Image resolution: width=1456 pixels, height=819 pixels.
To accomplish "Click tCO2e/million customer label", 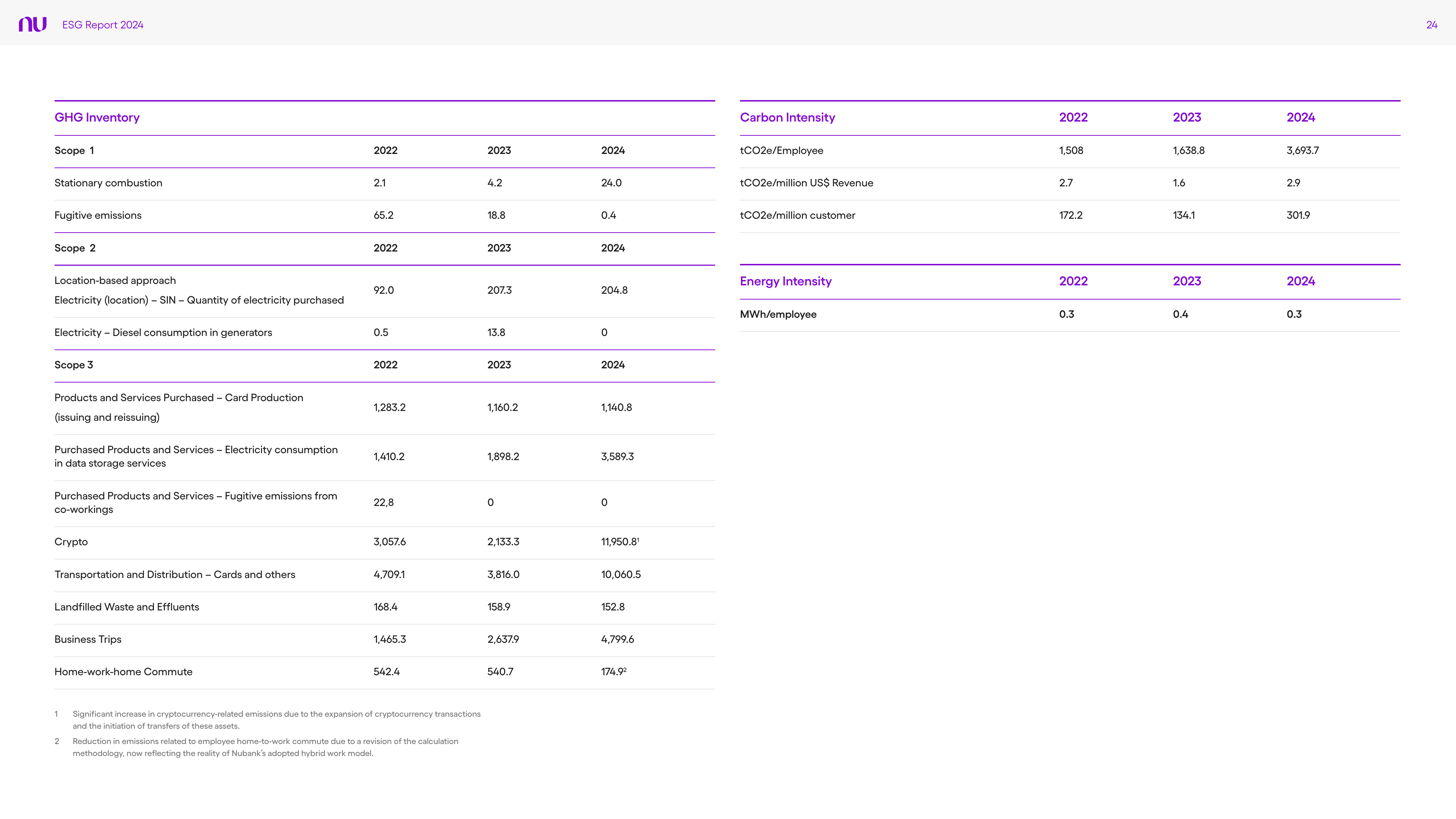I will coord(798,215).
